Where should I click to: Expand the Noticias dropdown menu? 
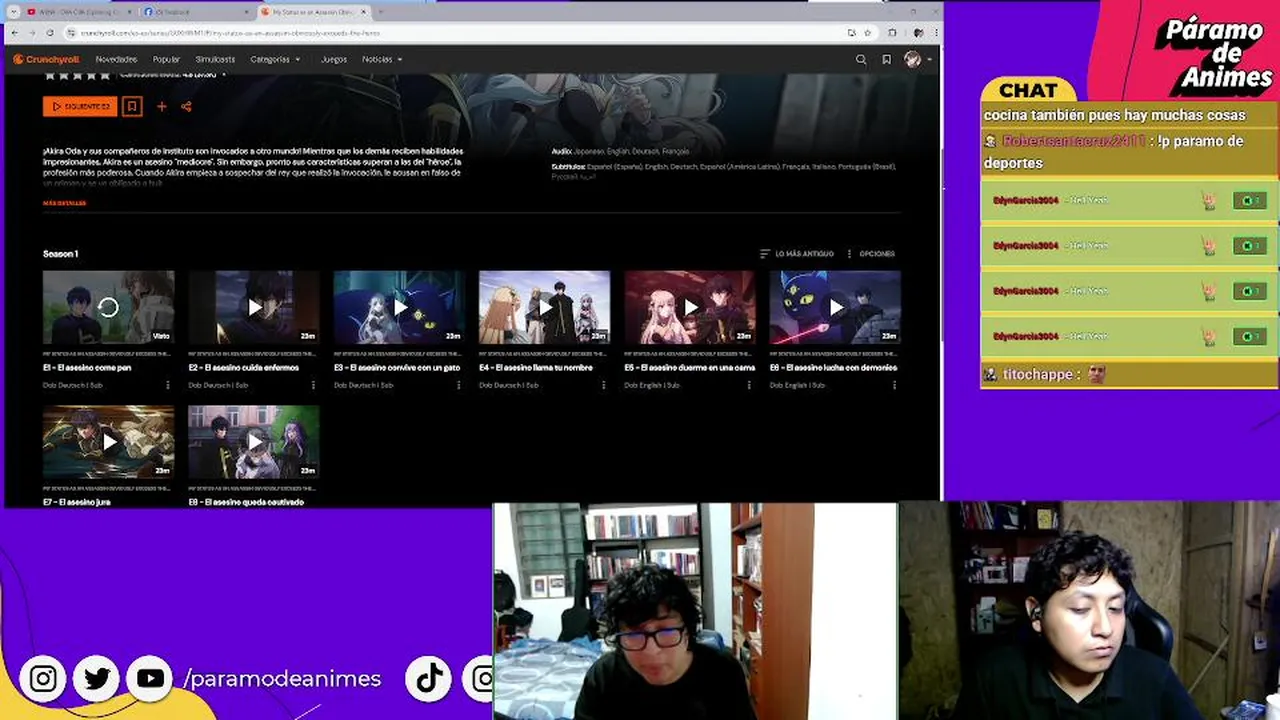click(382, 60)
